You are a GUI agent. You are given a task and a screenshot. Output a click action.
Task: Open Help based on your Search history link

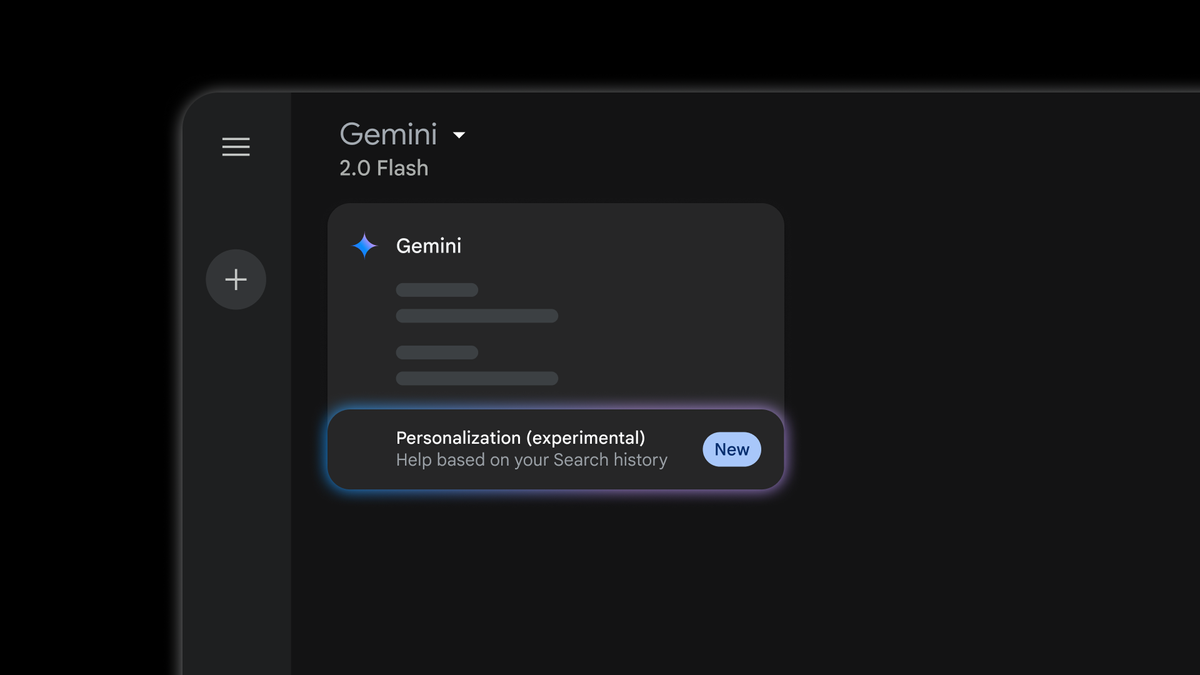(x=532, y=459)
